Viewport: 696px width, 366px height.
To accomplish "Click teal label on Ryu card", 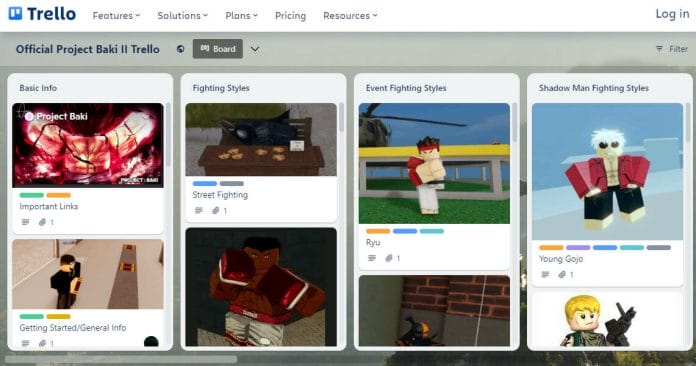I will tap(432, 231).
